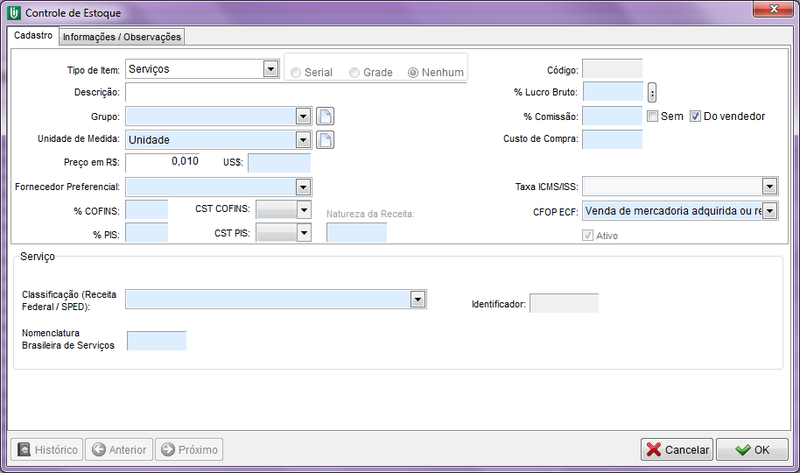
Task: Click the new document icon beside Grupo
Action: (325, 116)
